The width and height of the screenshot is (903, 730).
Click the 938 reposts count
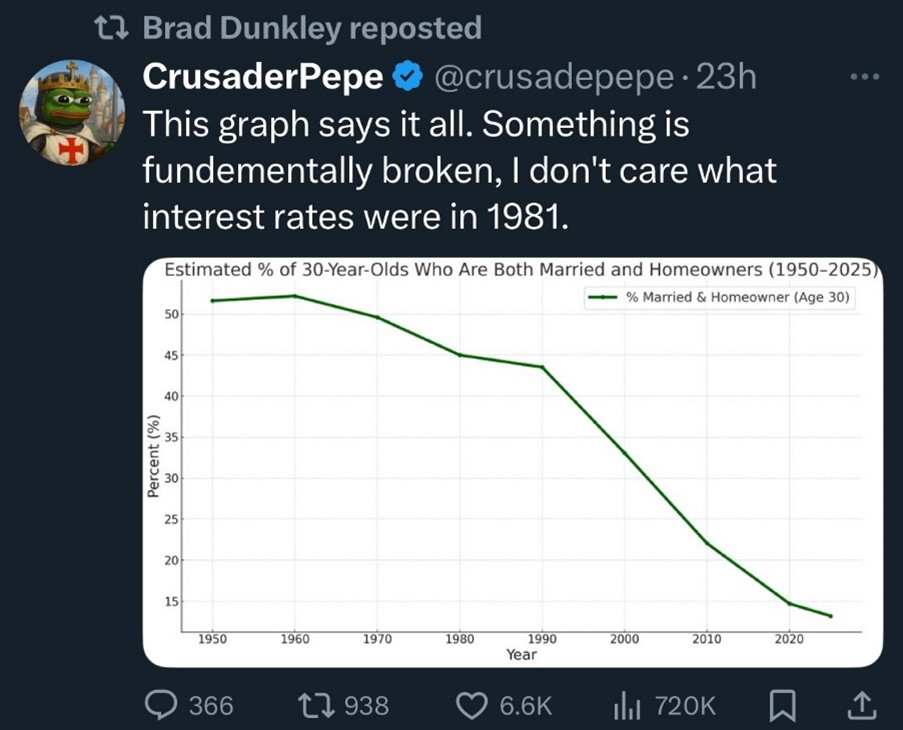366,706
